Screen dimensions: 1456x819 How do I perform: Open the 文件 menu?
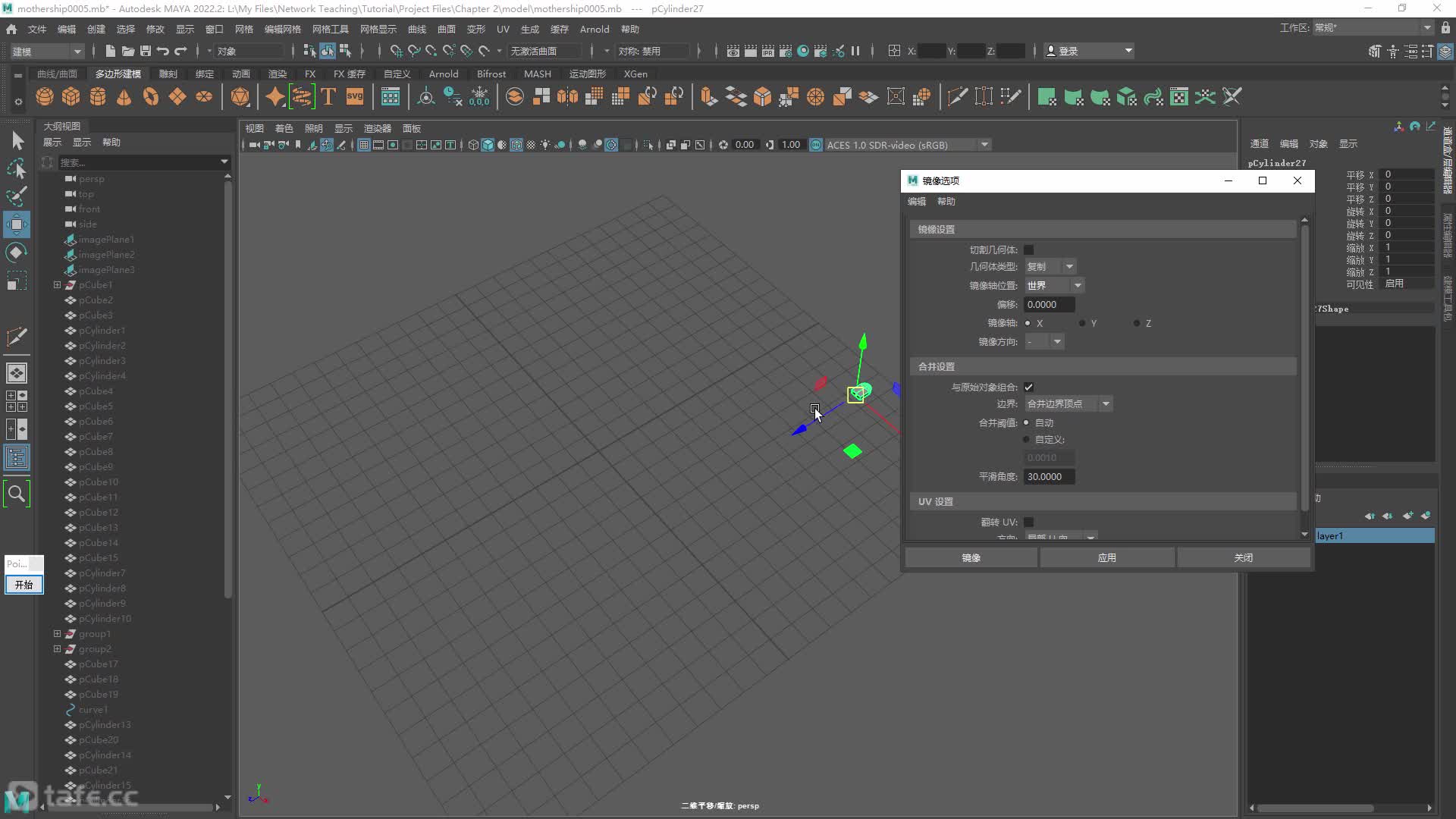click(37, 29)
